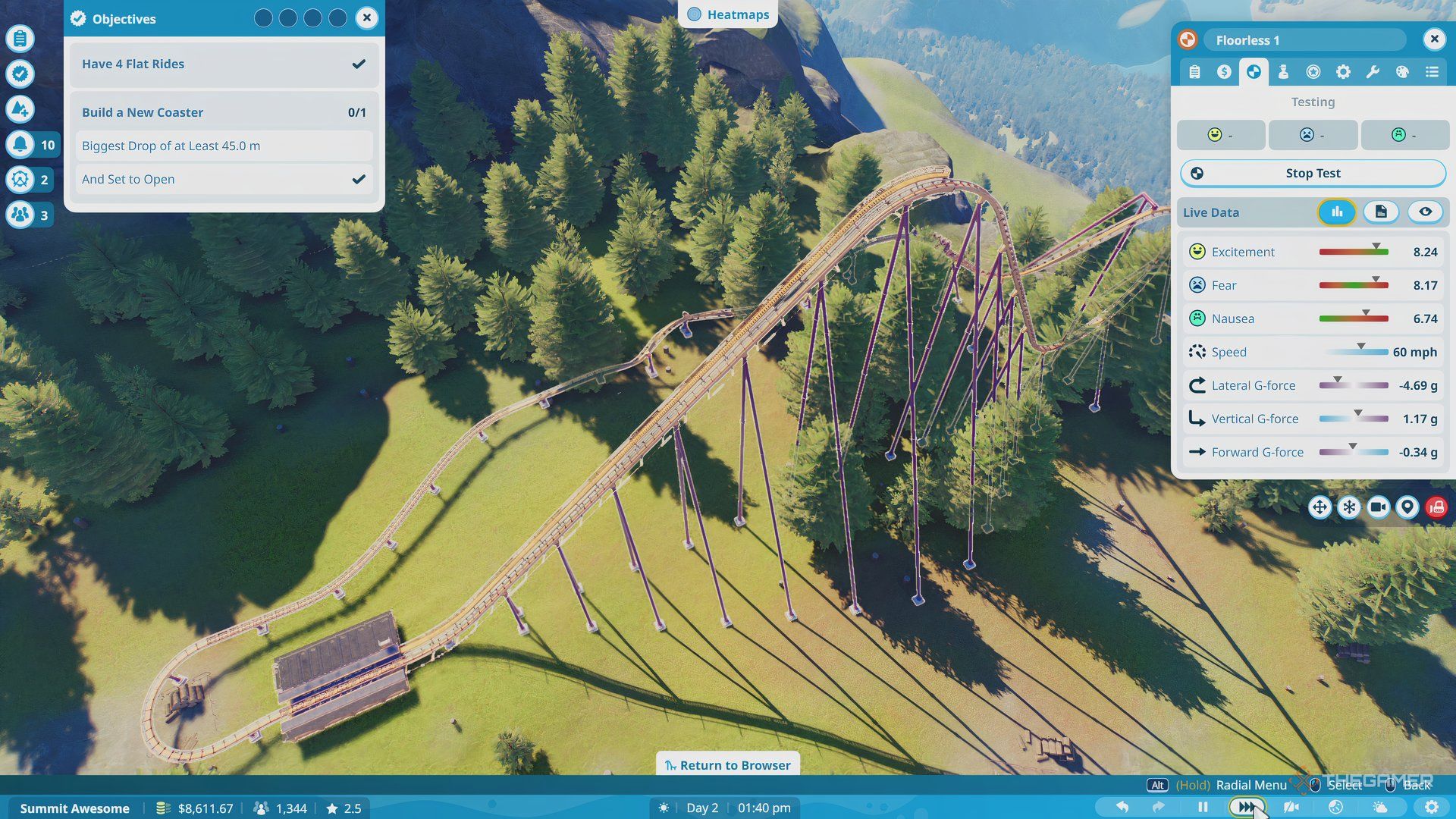Switch to the ride staff tab
1456x819 pixels.
(1283, 71)
